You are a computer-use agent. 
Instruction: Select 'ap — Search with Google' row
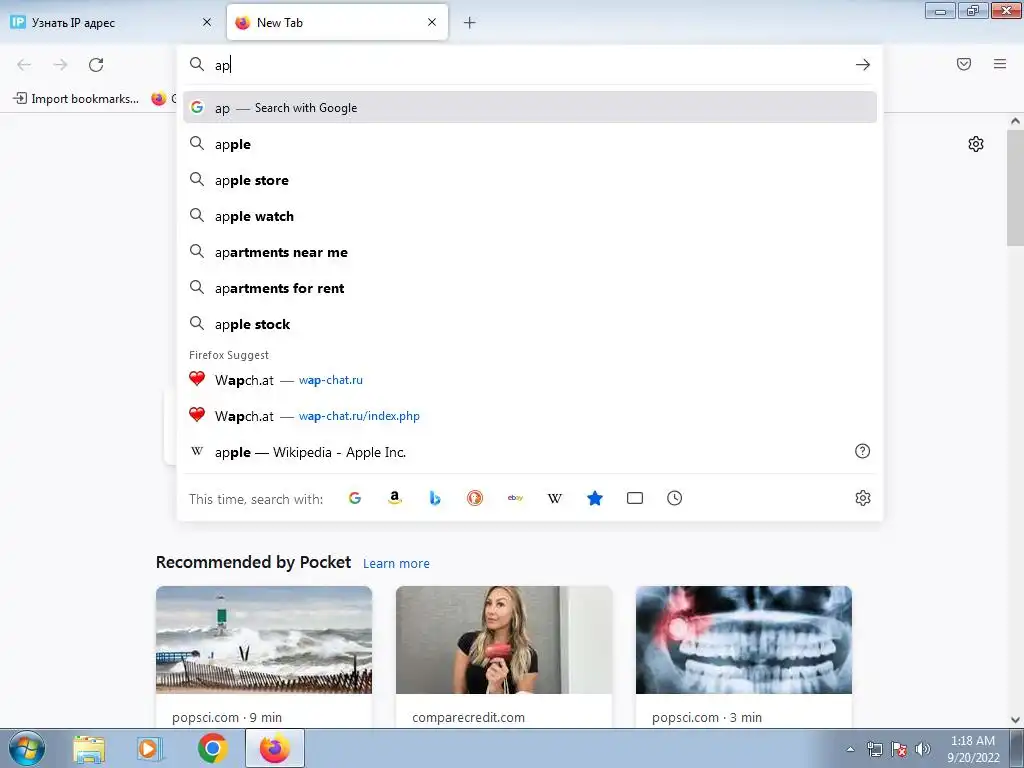(x=530, y=108)
